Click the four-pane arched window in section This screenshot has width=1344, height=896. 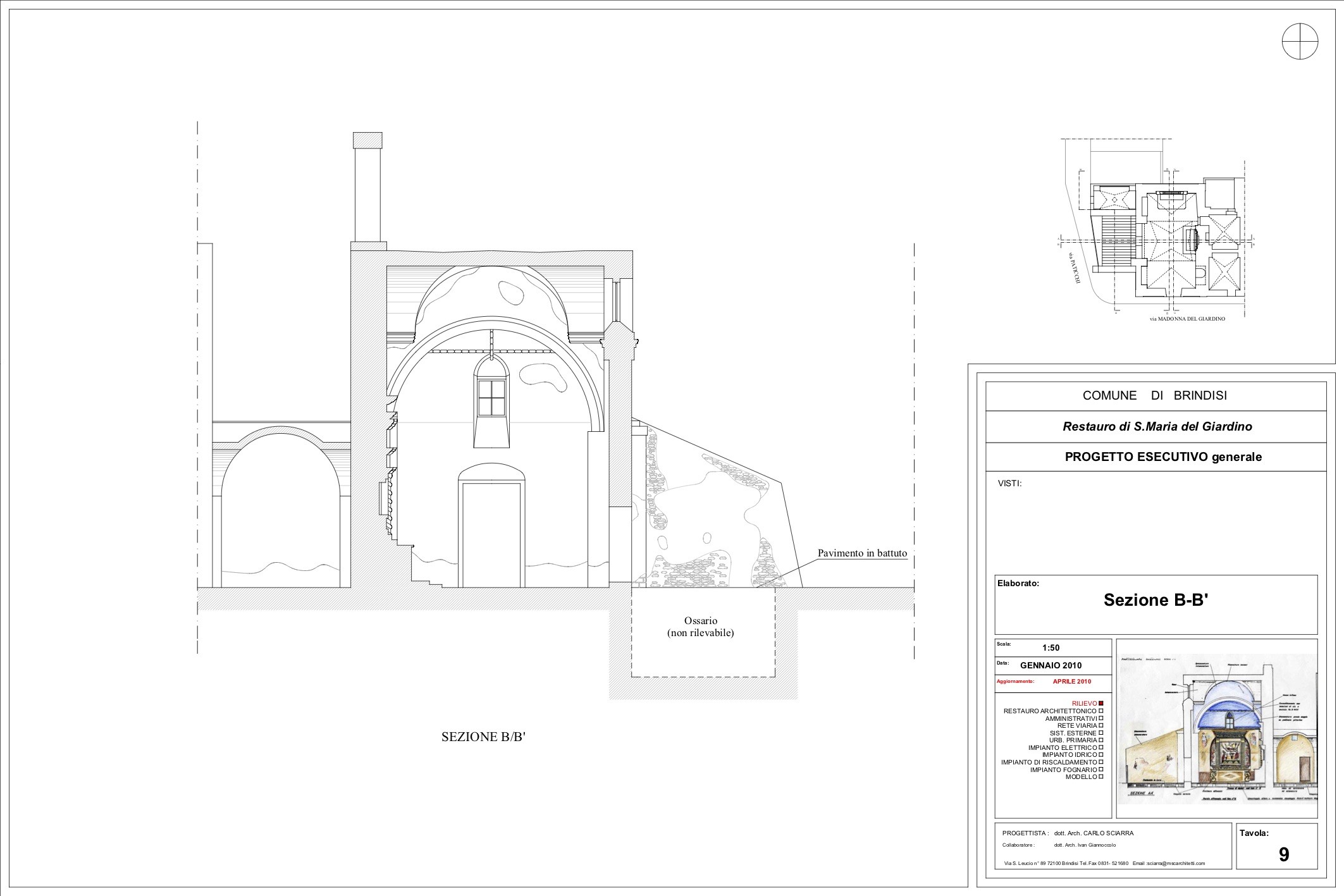tap(490, 398)
